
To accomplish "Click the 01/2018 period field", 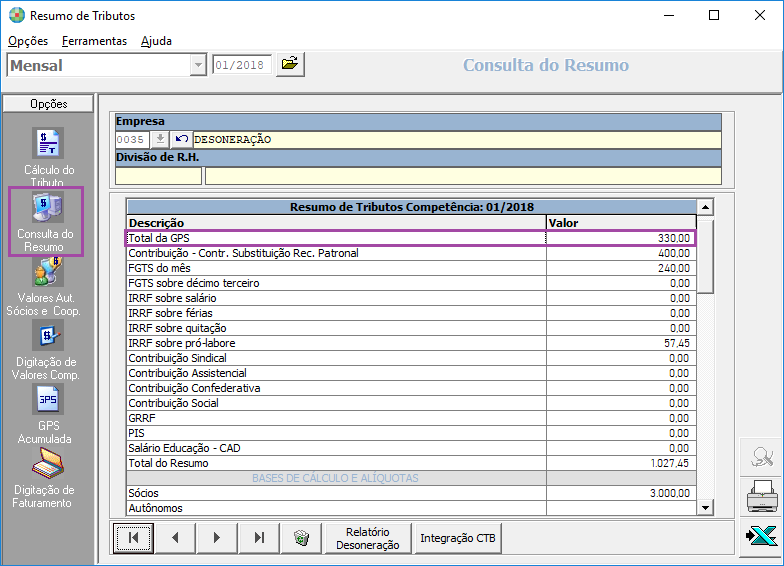I will coord(242,65).
